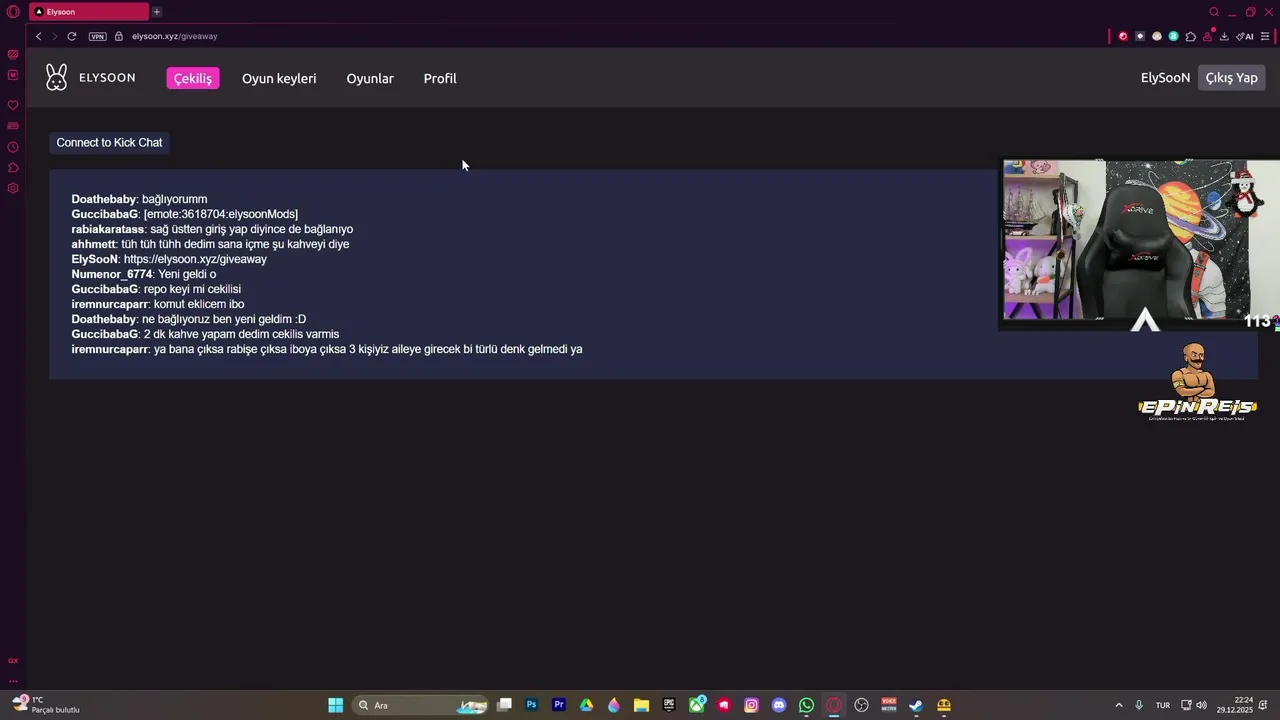Click the 'Numenor_6774: Yeni geldi o' line
This screenshot has width=1280, height=720.
144,274
